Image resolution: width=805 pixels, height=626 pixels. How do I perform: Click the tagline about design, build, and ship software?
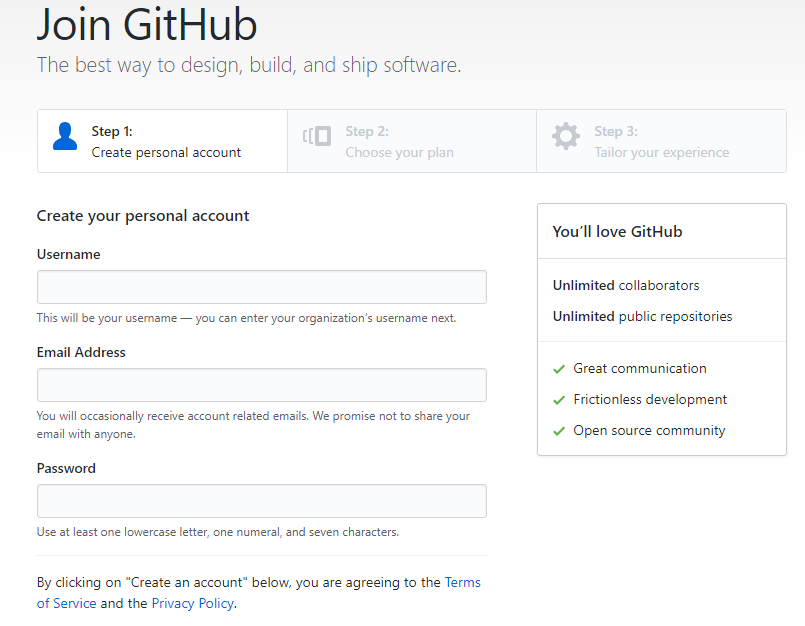(249, 65)
